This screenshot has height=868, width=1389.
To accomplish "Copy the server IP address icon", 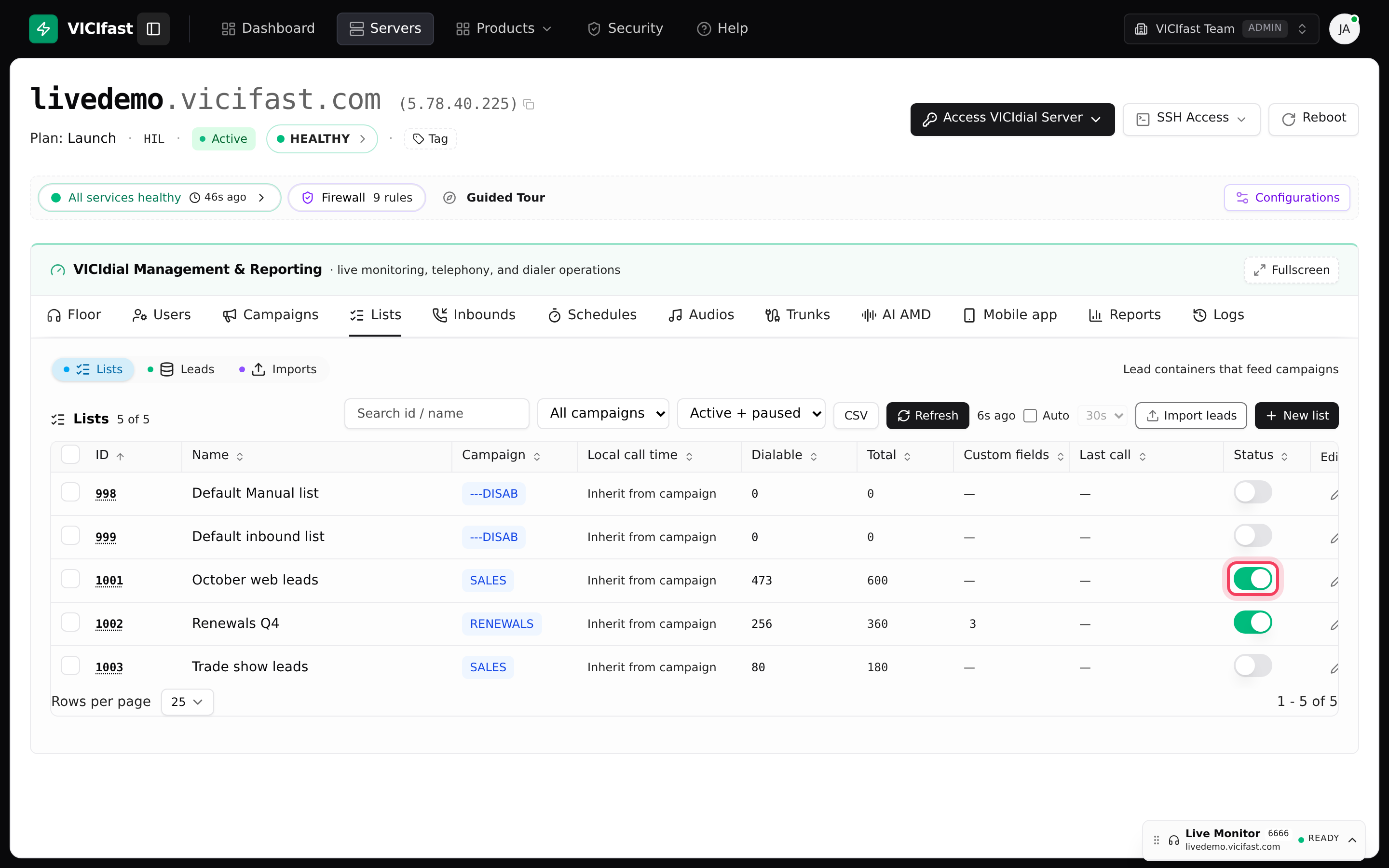I will pyautogui.click(x=529, y=105).
